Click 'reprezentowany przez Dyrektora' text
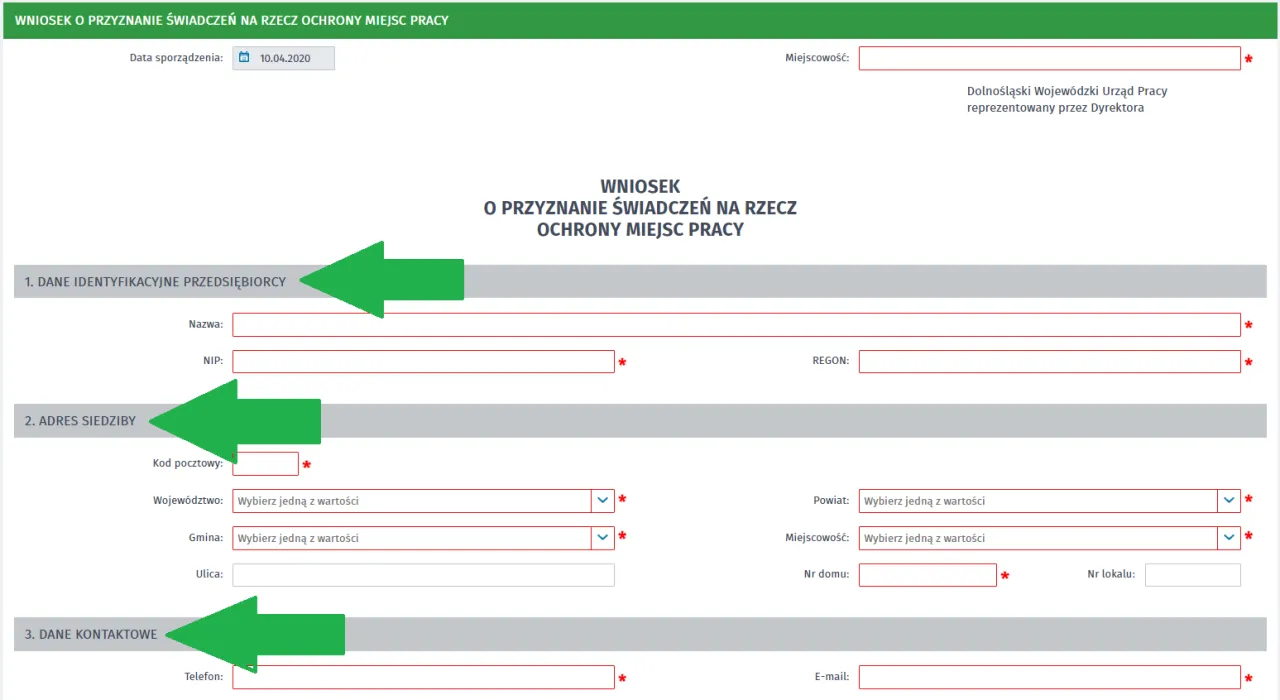 [1055, 108]
